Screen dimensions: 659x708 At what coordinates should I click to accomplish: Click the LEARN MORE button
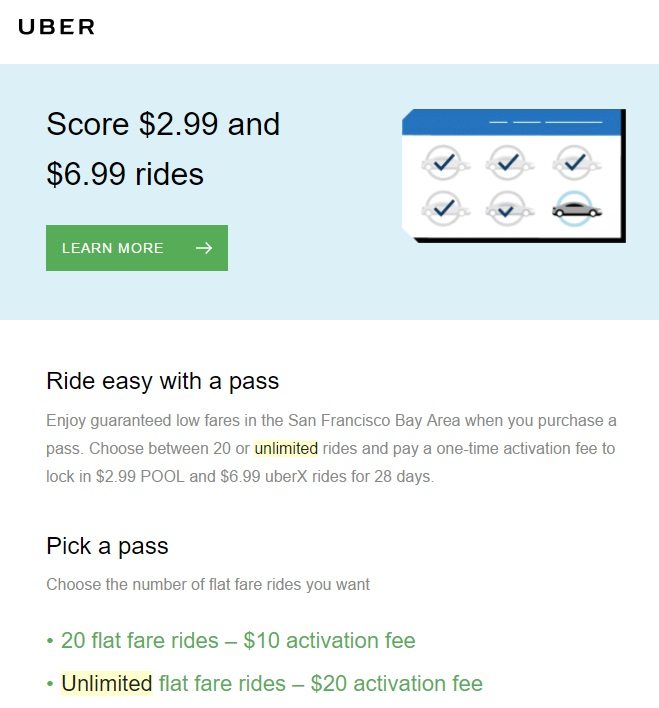(x=137, y=248)
